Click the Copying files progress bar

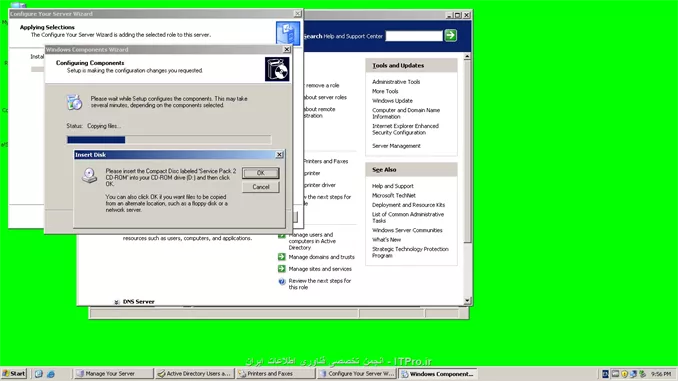[x=169, y=140]
